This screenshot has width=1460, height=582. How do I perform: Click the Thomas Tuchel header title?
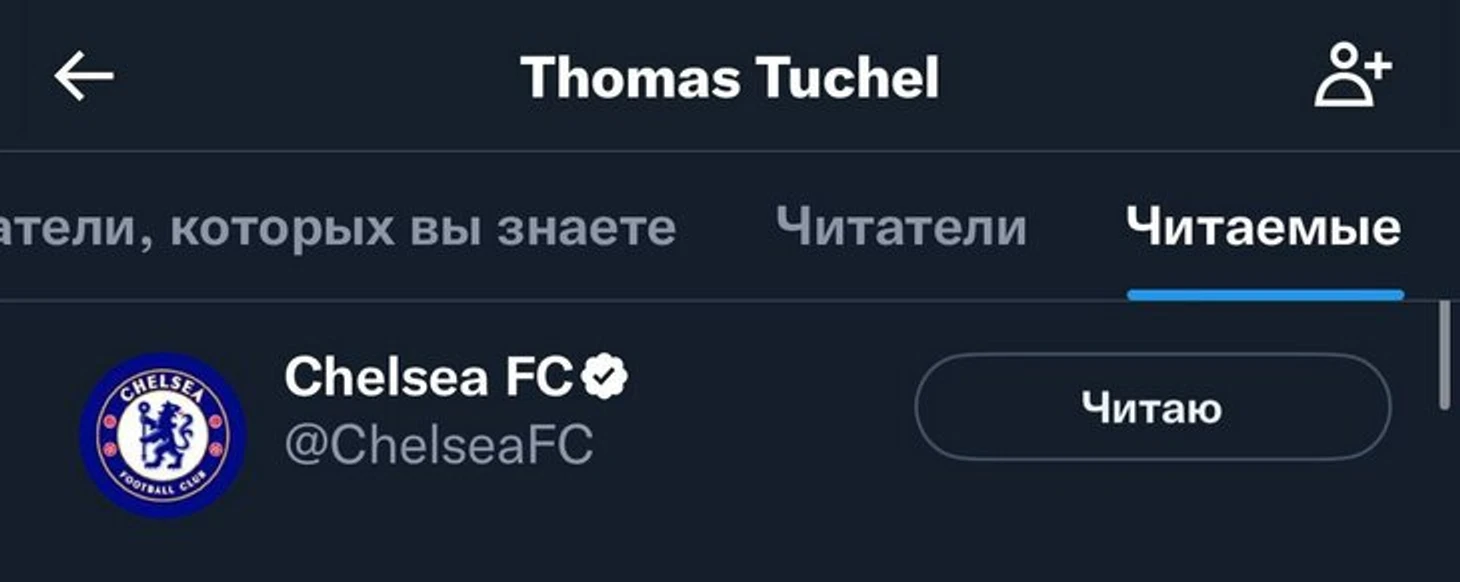[x=730, y=78]
